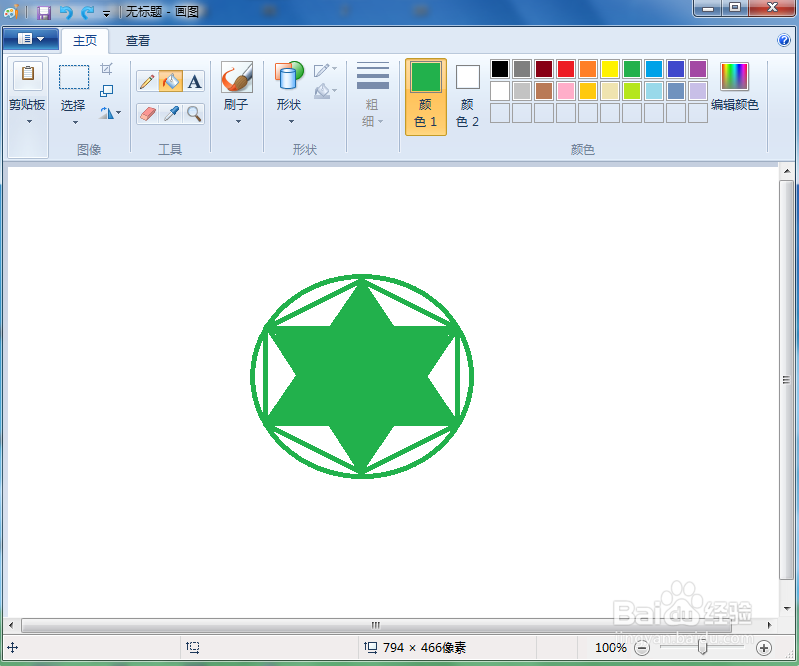Pick the indigo blue color swatch
Screen dimensions: 799x666
[676, 69]
